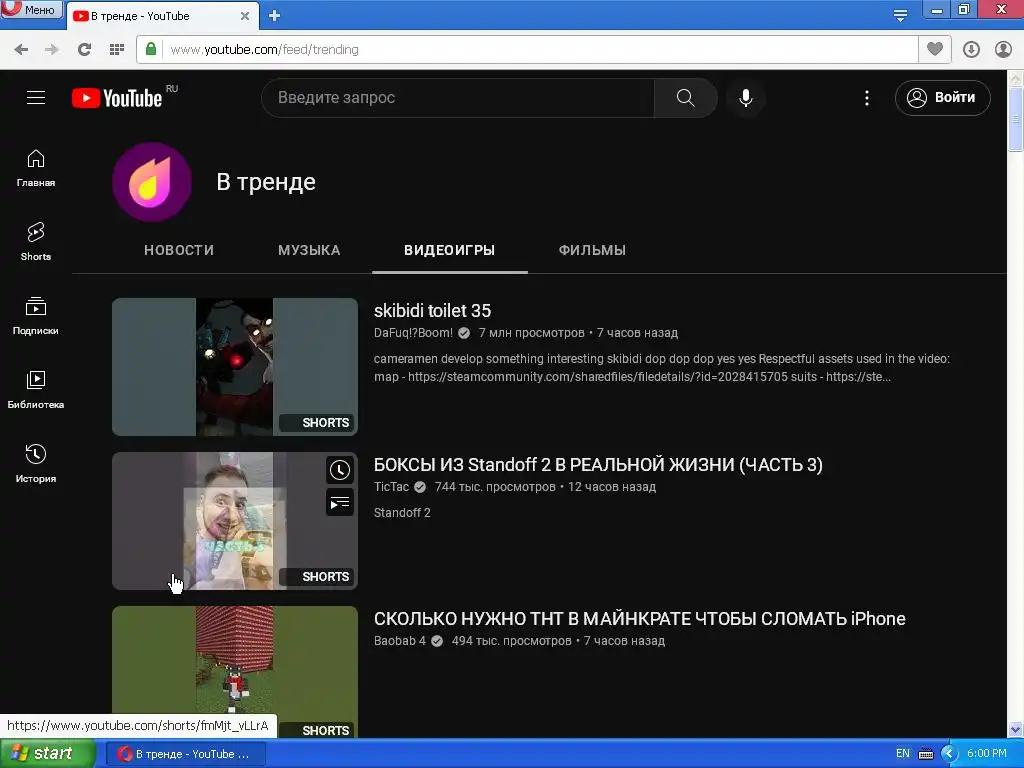1024x768 pixels.
Task: Select the ВИДЕОИГРЫ tab
Action: 449,250
